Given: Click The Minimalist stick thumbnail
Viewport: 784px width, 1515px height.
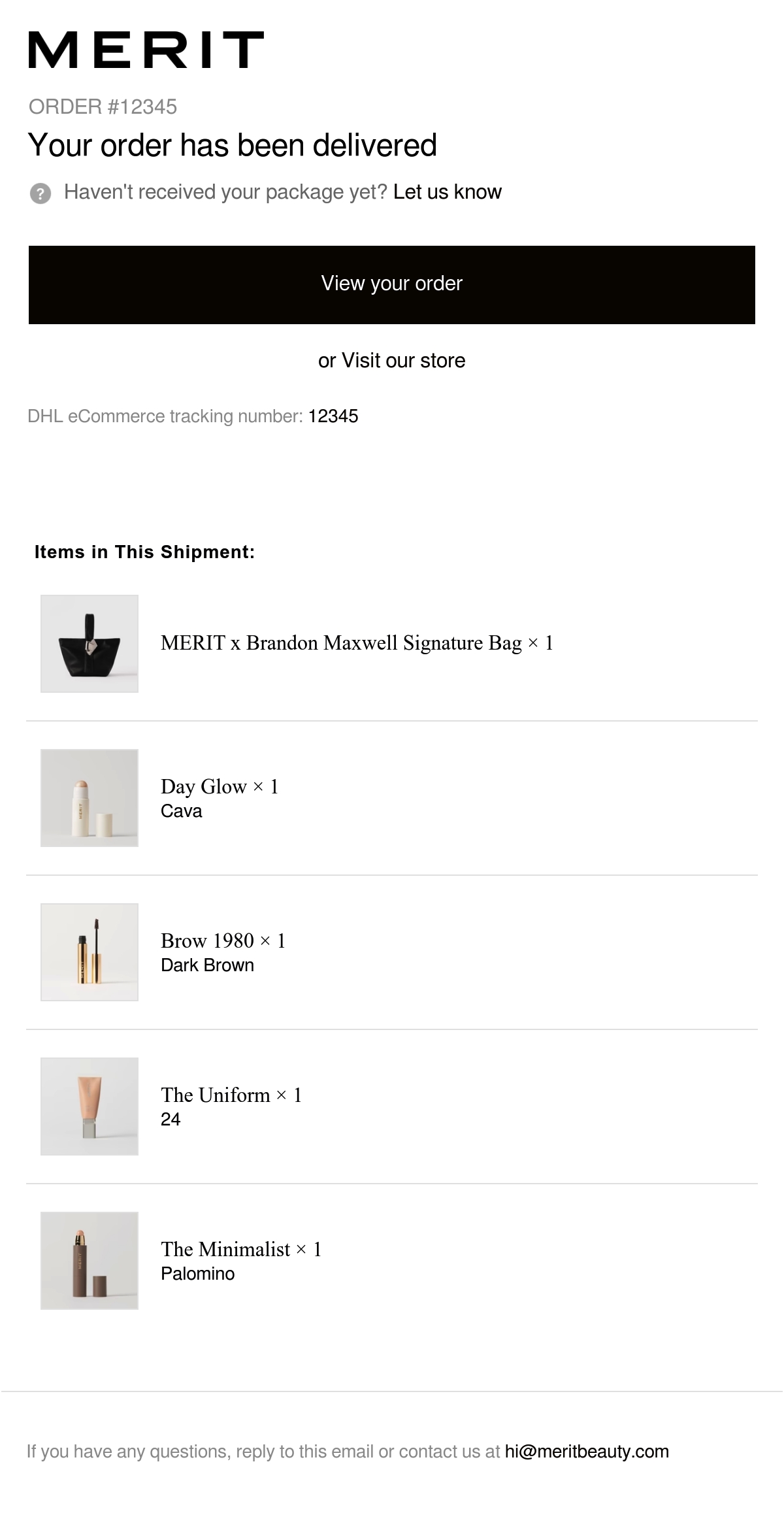Looking at the screenshot, I should pyautogui.click(x=90, y=1261).
